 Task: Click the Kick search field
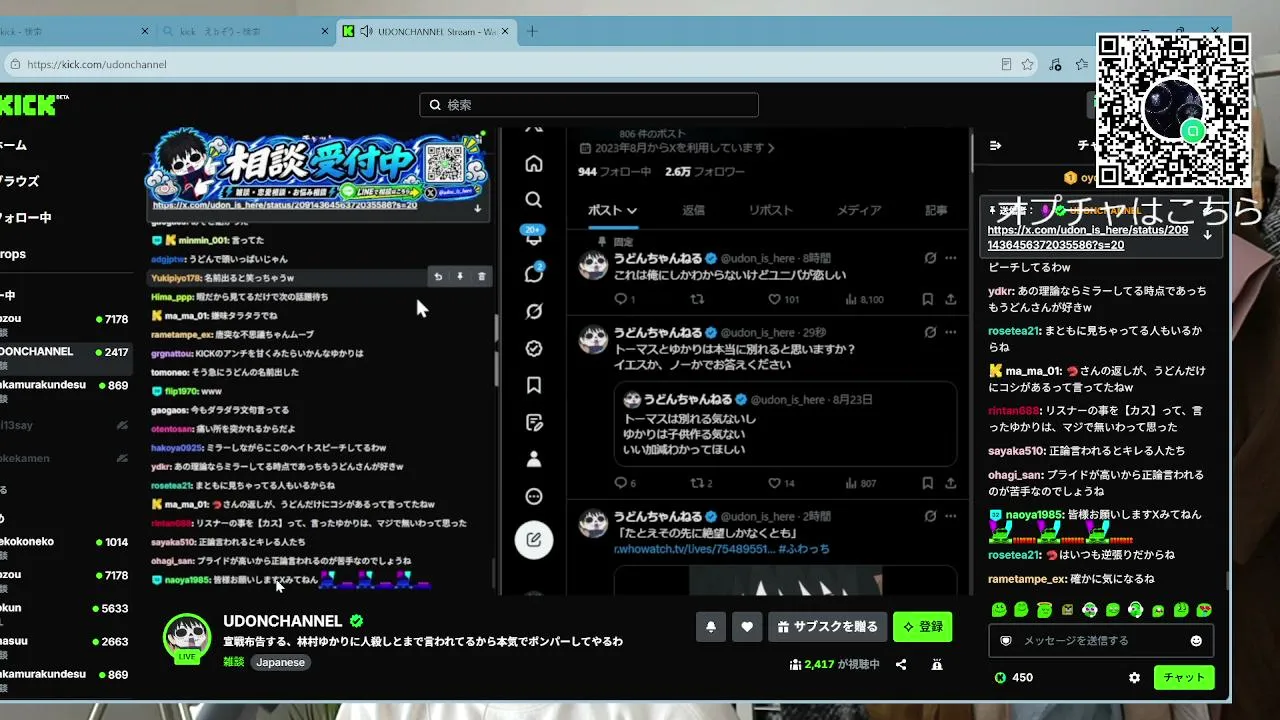[x=589, y=105]
